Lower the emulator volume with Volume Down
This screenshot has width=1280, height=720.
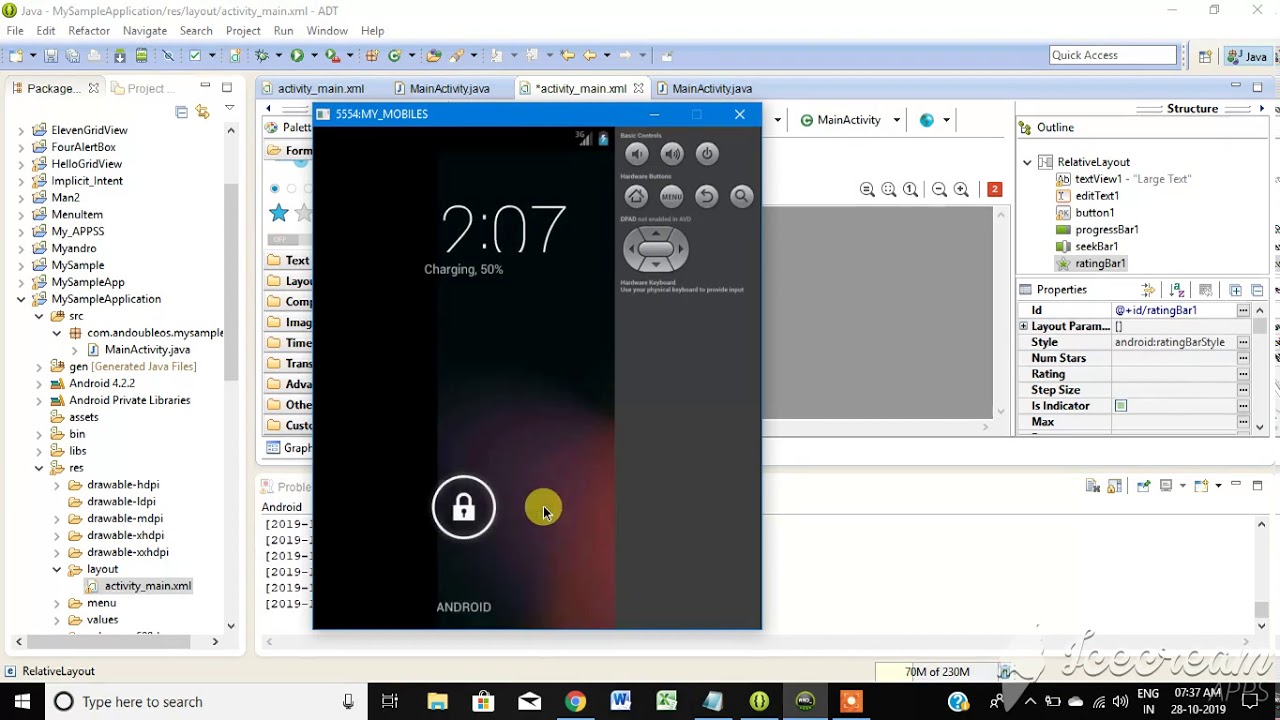coord(637,153)
